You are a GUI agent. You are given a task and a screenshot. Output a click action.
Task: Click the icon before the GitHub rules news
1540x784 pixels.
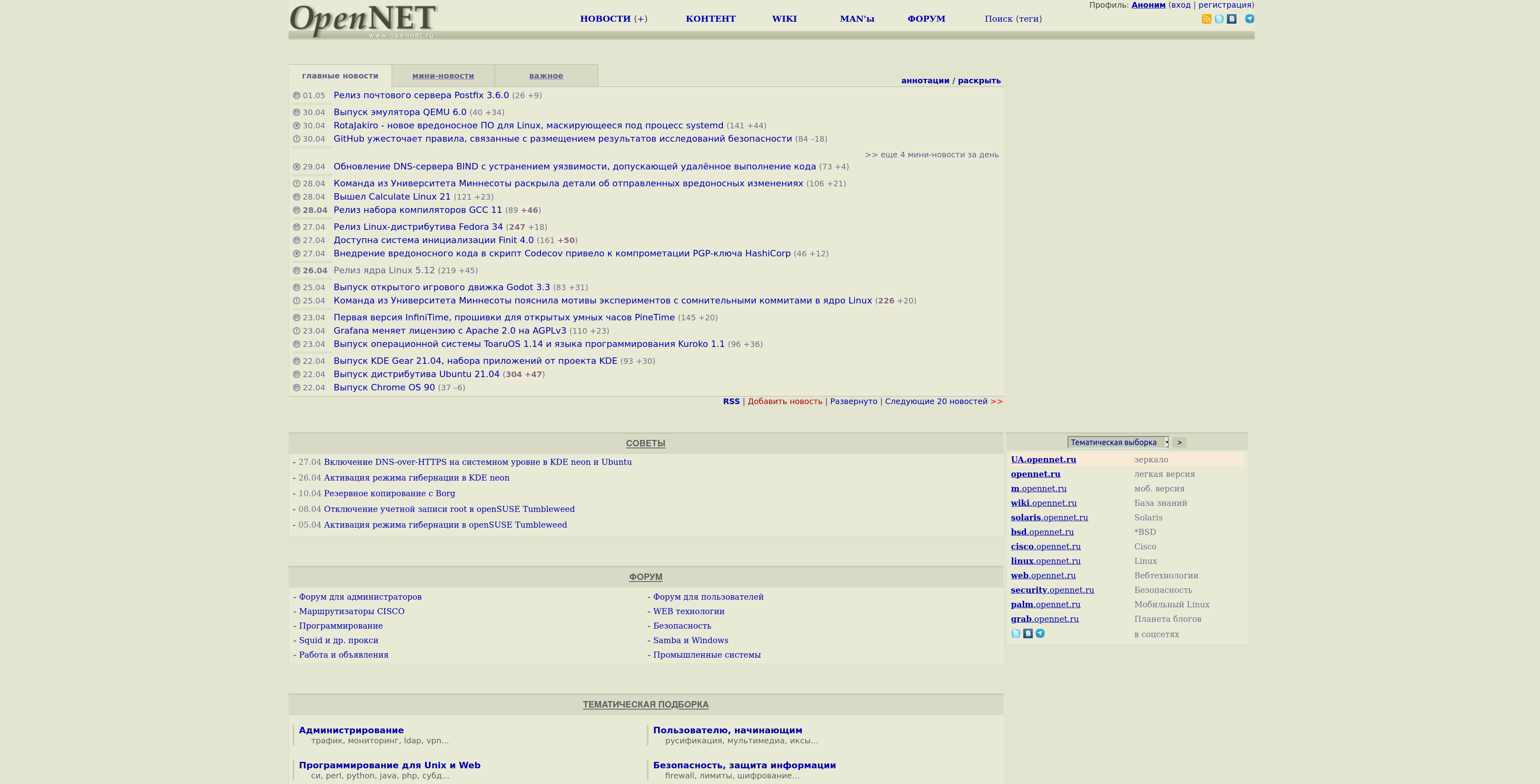(x=297, y=138)
